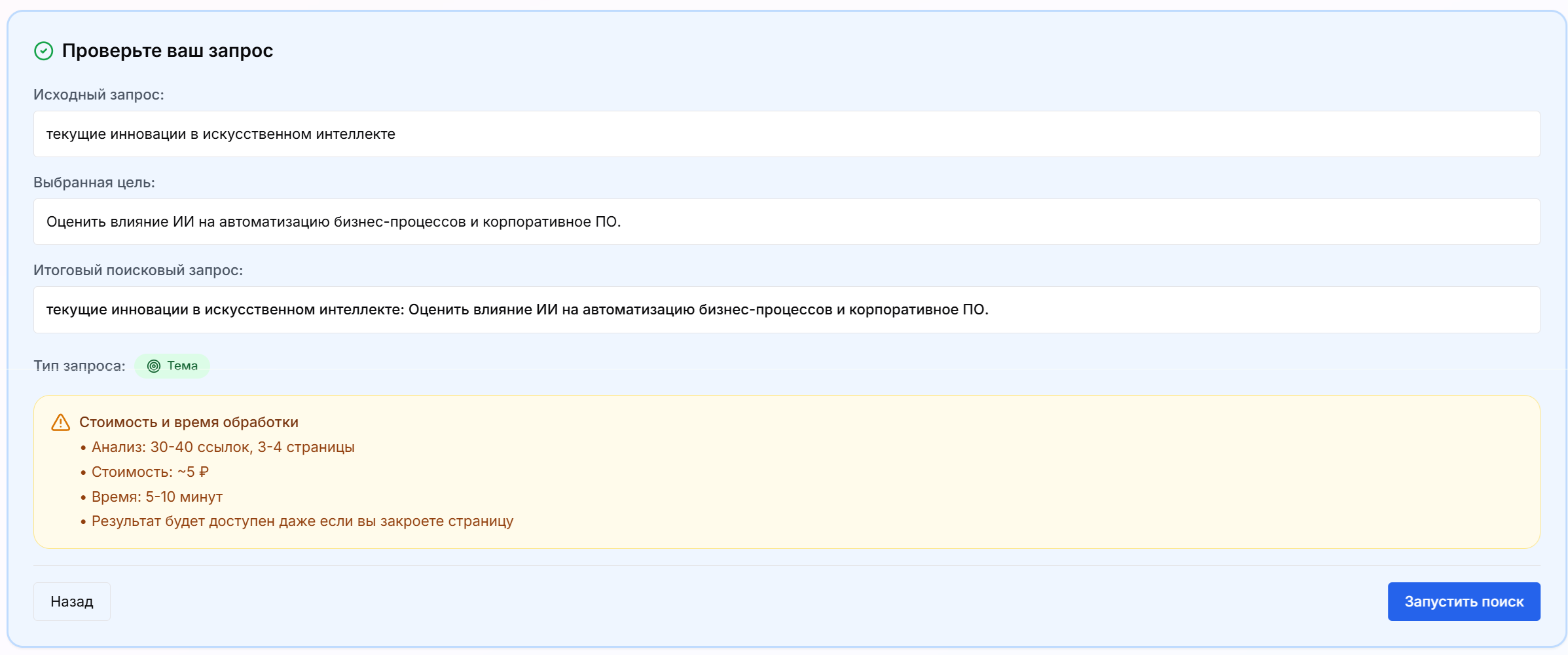The image size is (1568, 655).
Task: Select the Тема query type badge
Action: click(x=173, y=366)
